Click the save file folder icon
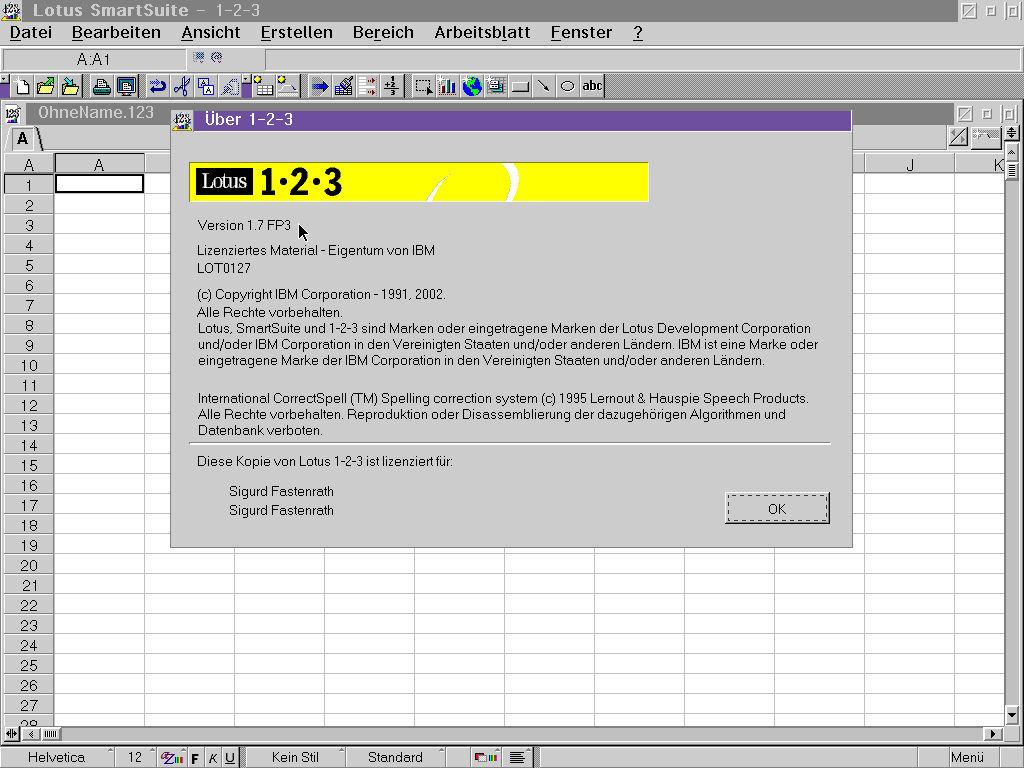1024x768 pixels. pos(70,86)
